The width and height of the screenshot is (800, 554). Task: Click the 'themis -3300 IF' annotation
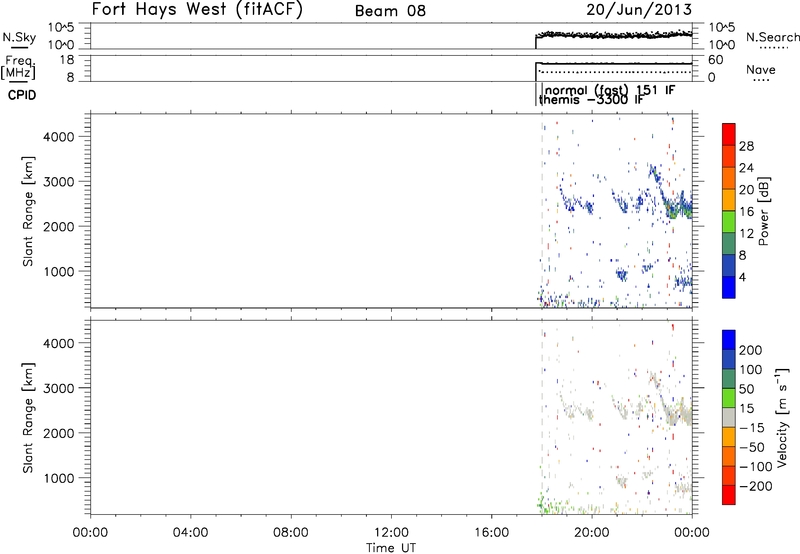click(x=591, y=99)
